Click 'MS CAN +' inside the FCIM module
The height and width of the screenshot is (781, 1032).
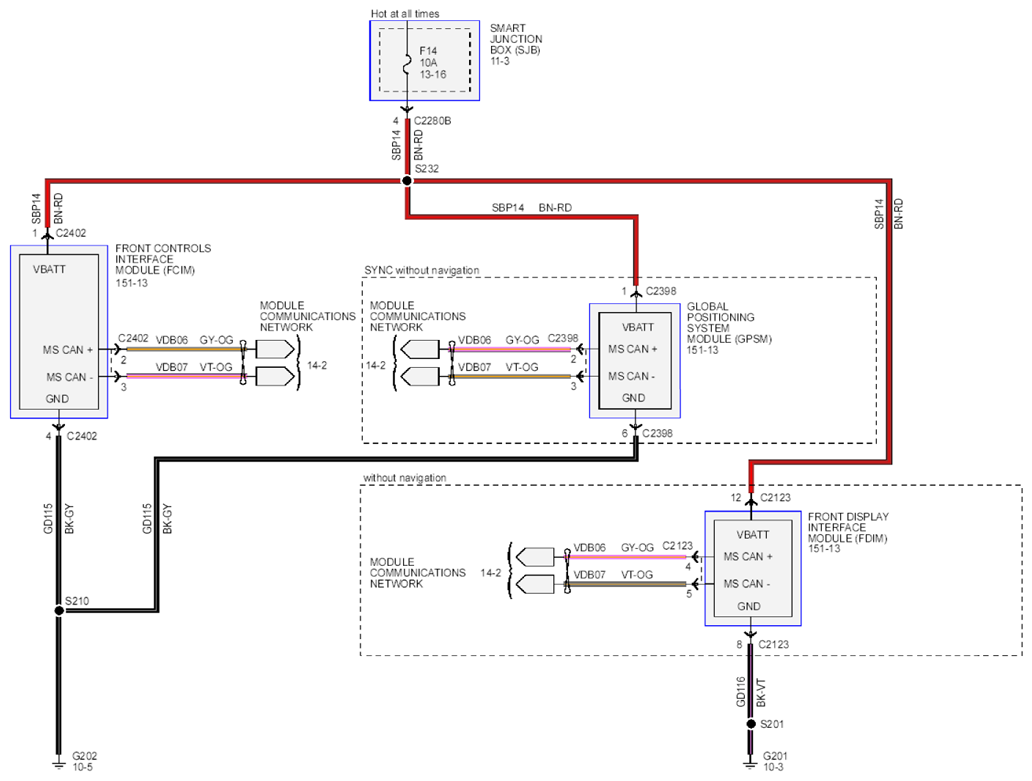pyautogui.click(x=68, y=350)
